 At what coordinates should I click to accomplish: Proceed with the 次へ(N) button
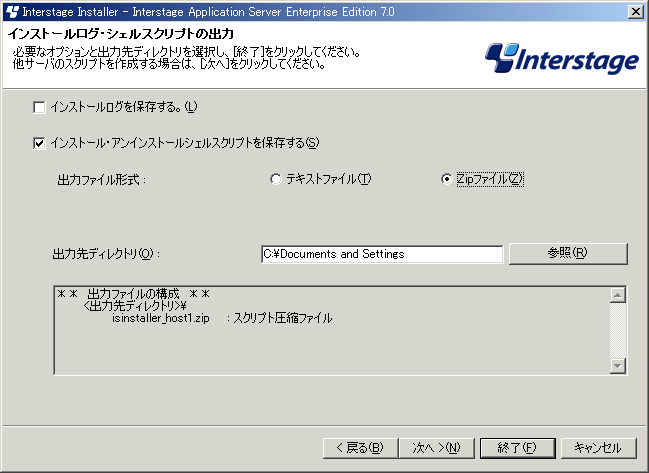click(436, 448)
